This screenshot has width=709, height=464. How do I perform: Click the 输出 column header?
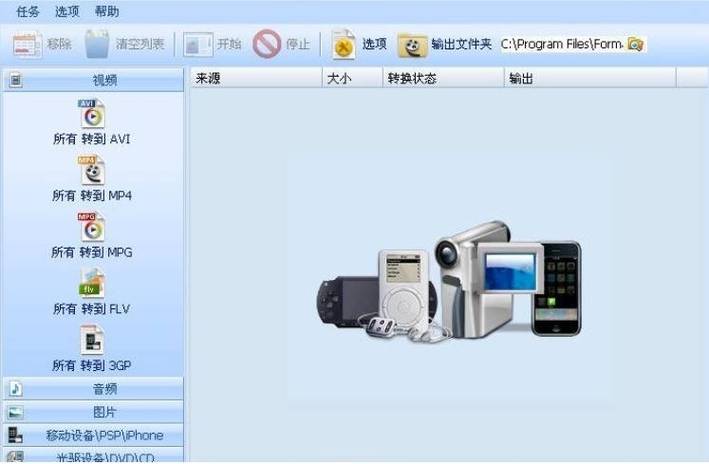click(x=590, y=78)
